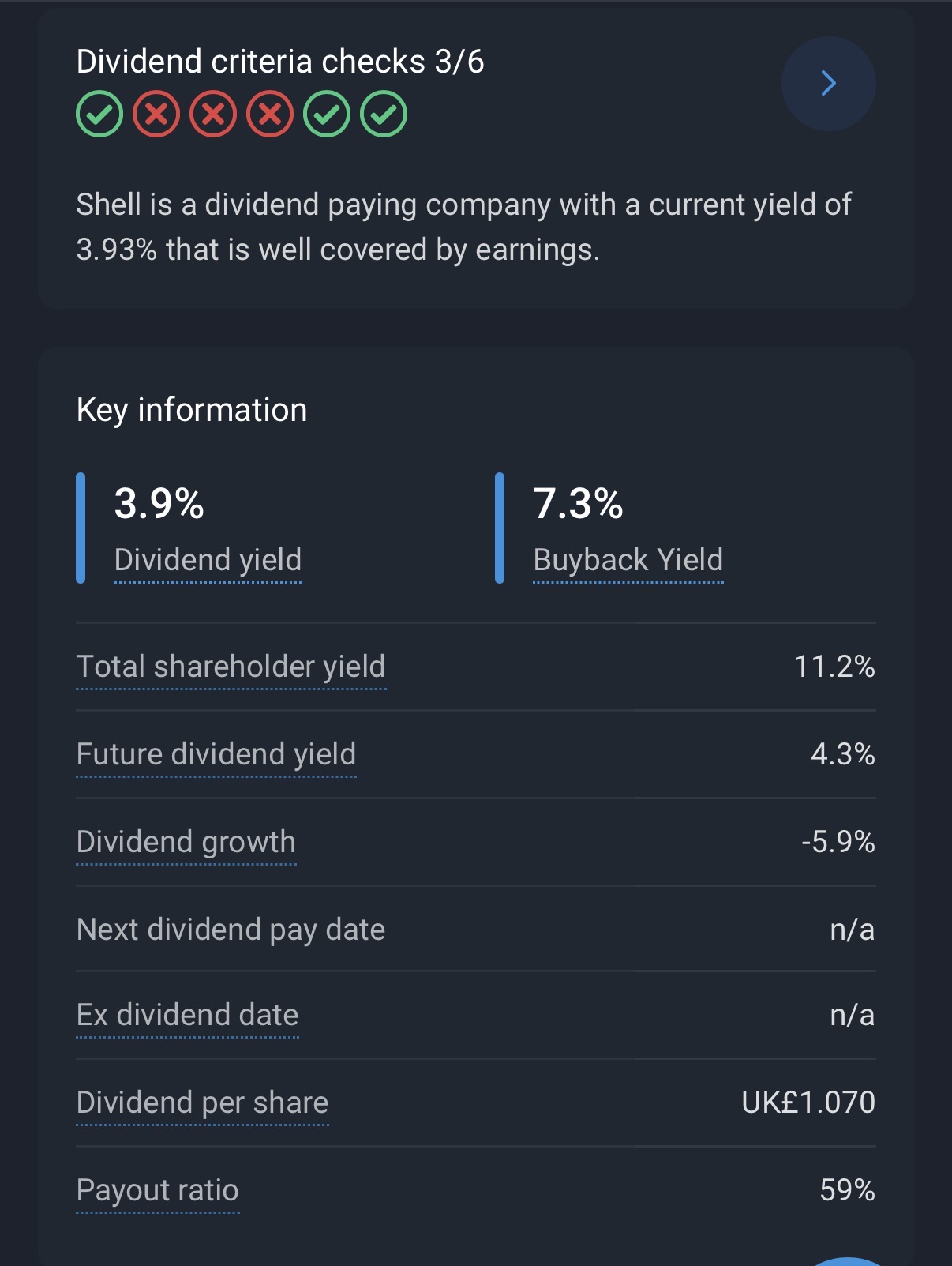Click the 7.3% buyback yield figure

coord(579,504)
